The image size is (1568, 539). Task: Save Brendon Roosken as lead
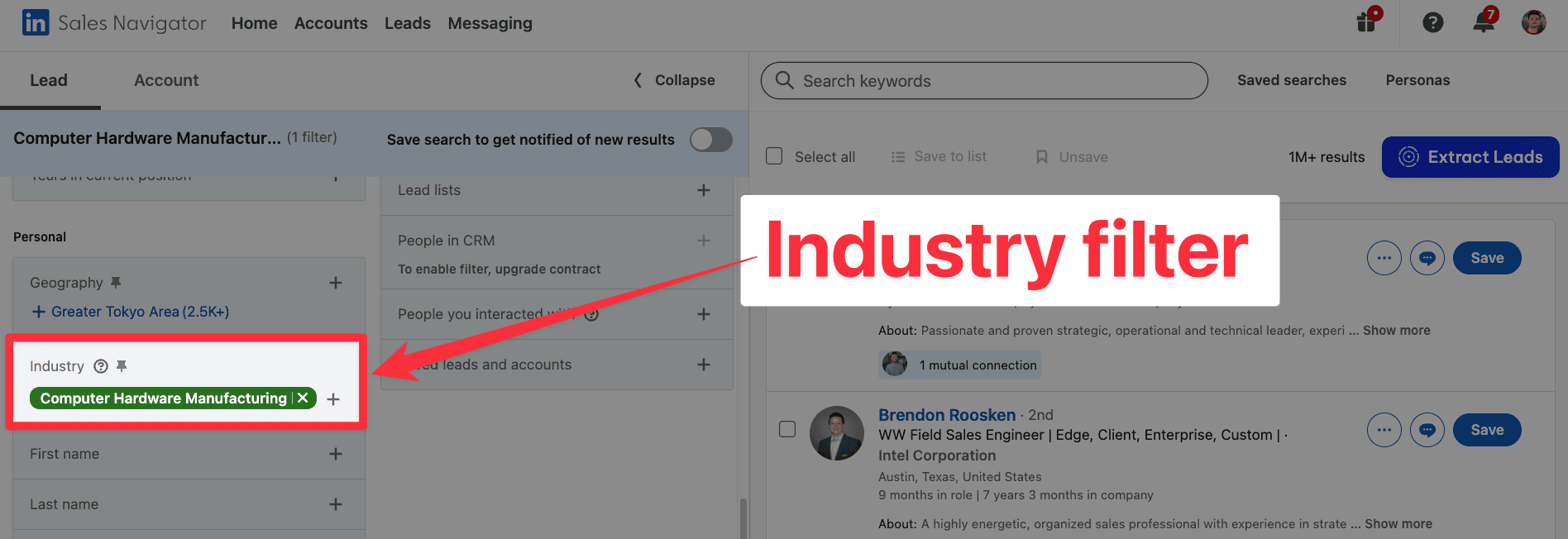pyautogui.click(x=1487, y=430)
